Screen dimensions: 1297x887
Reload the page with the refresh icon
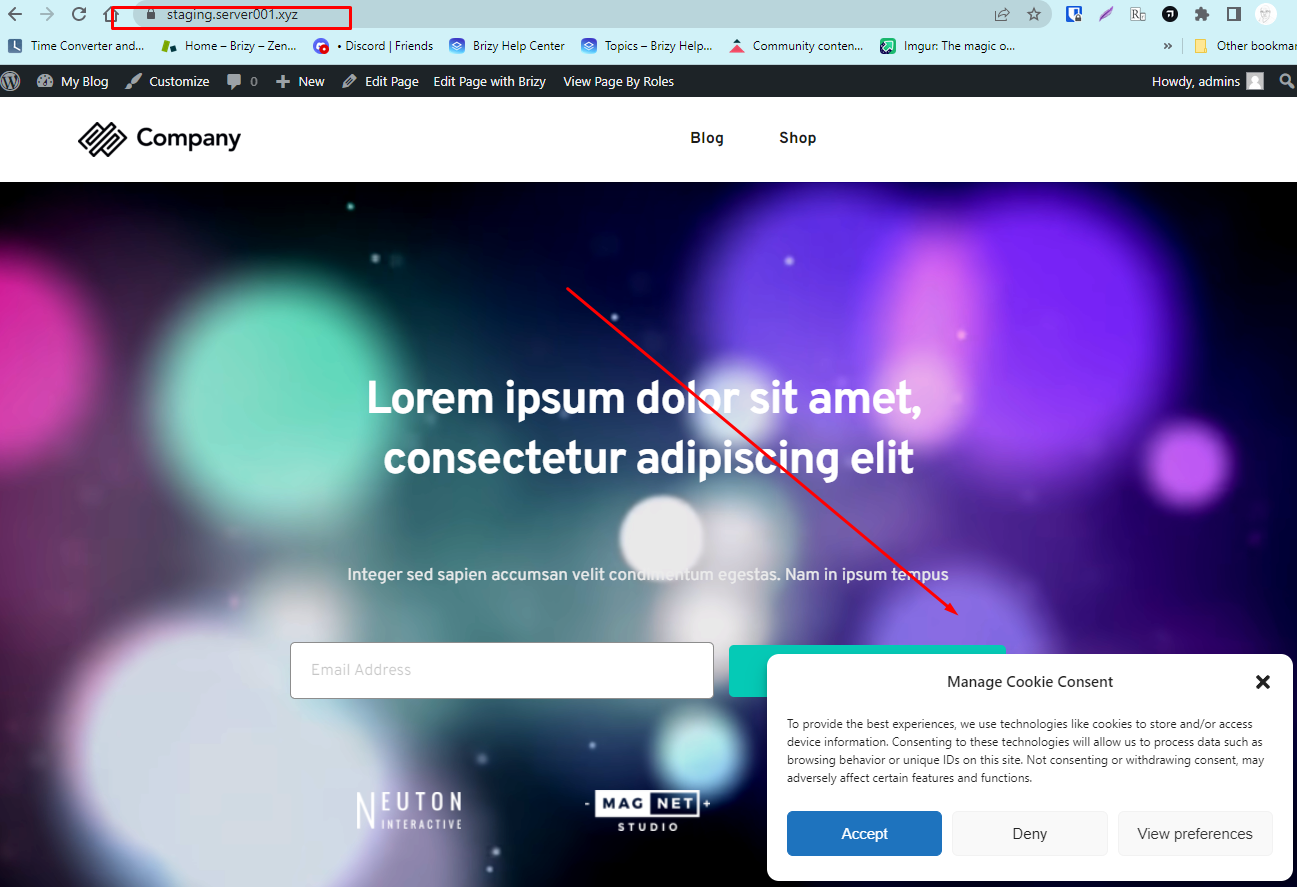(79, 14)
